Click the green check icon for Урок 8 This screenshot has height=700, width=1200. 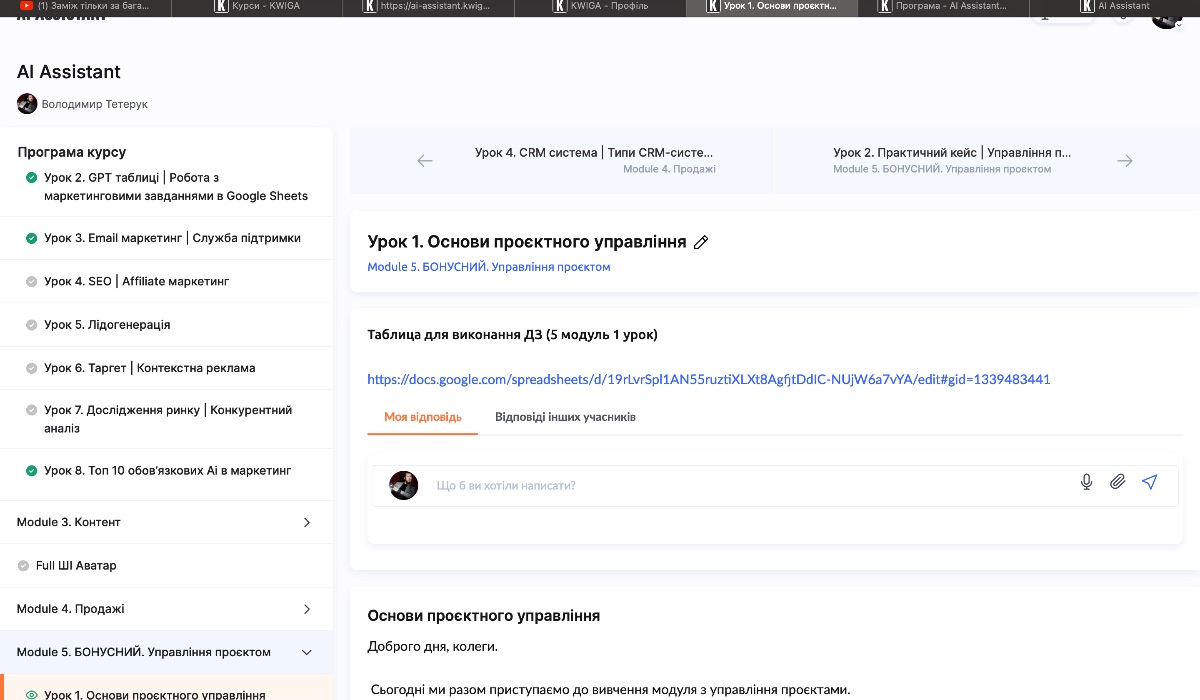32,471
